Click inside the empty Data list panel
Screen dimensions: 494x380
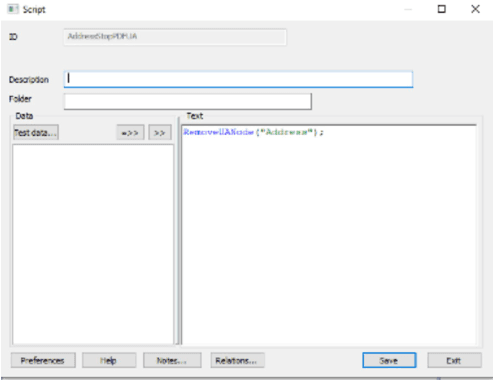point(93,244)
